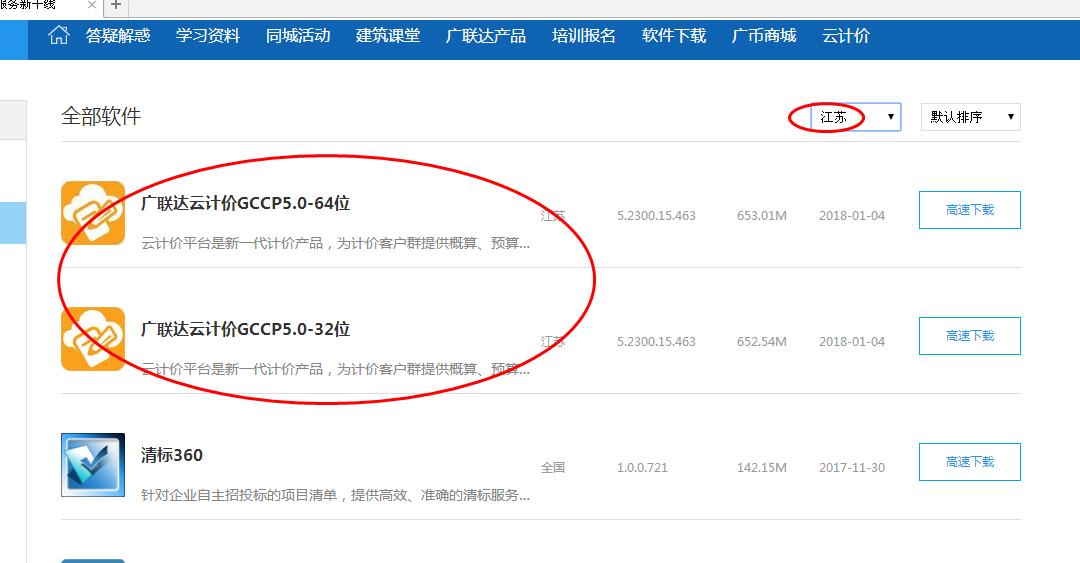Viewport: 1080px width, 563px height.
Task: Select the date 2017-11-30
Action: pyautogui.click(x=852, y=468)
